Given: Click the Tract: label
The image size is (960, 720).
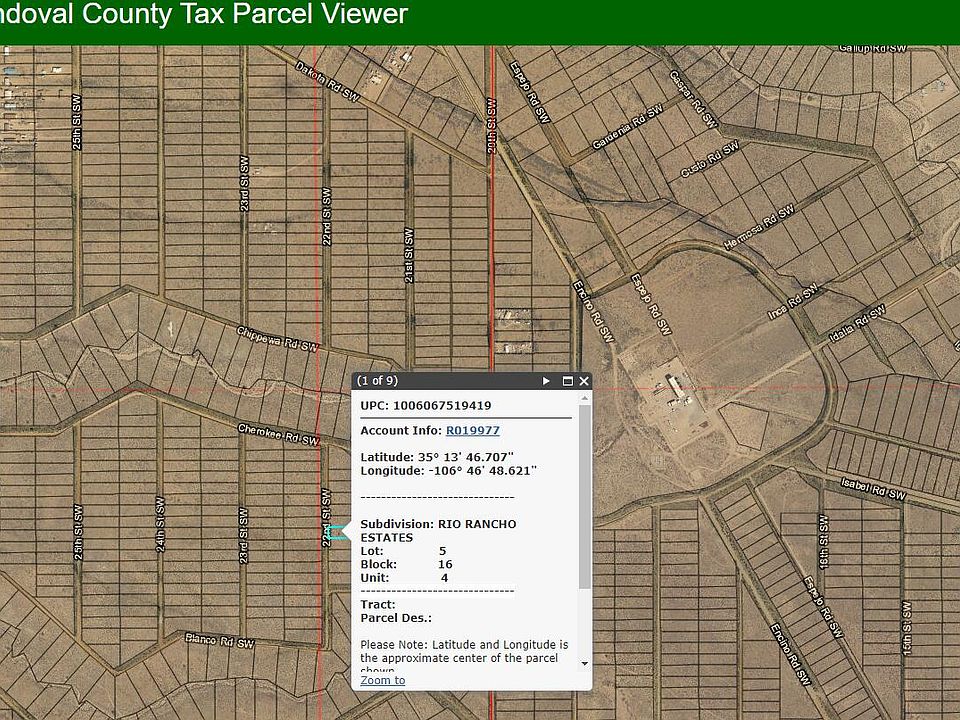Looking at the screenshot, I should point(378,604).
